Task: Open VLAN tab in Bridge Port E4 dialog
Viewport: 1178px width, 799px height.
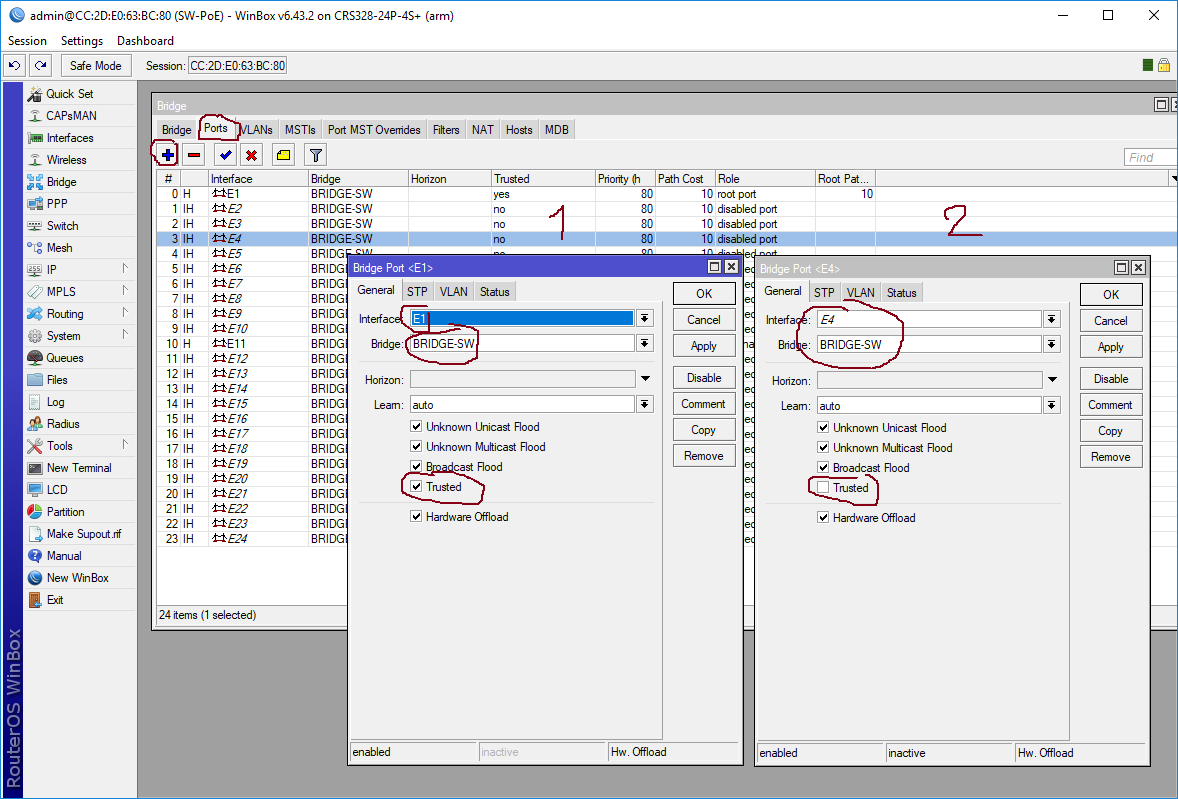Action: coord(860,292)
